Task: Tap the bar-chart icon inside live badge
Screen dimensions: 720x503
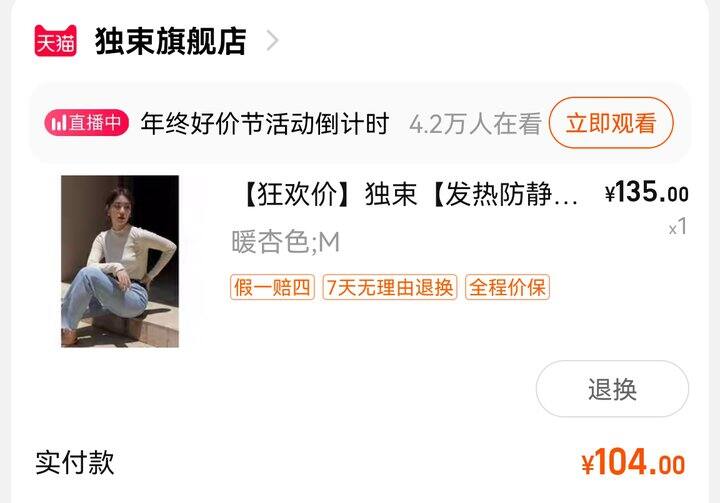Action: (58, 123)
